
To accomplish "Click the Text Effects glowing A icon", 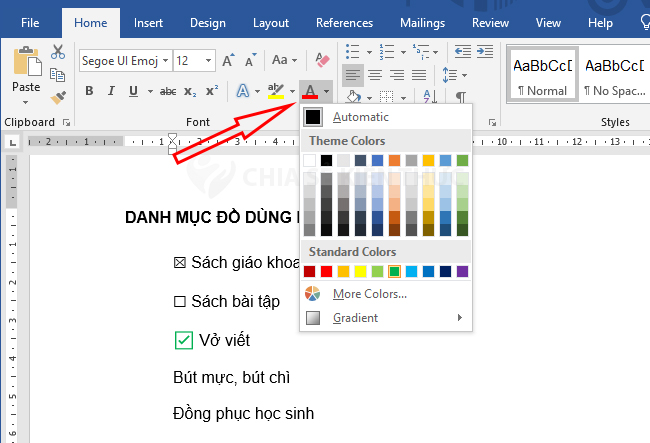I will click(x=242, y=92).
